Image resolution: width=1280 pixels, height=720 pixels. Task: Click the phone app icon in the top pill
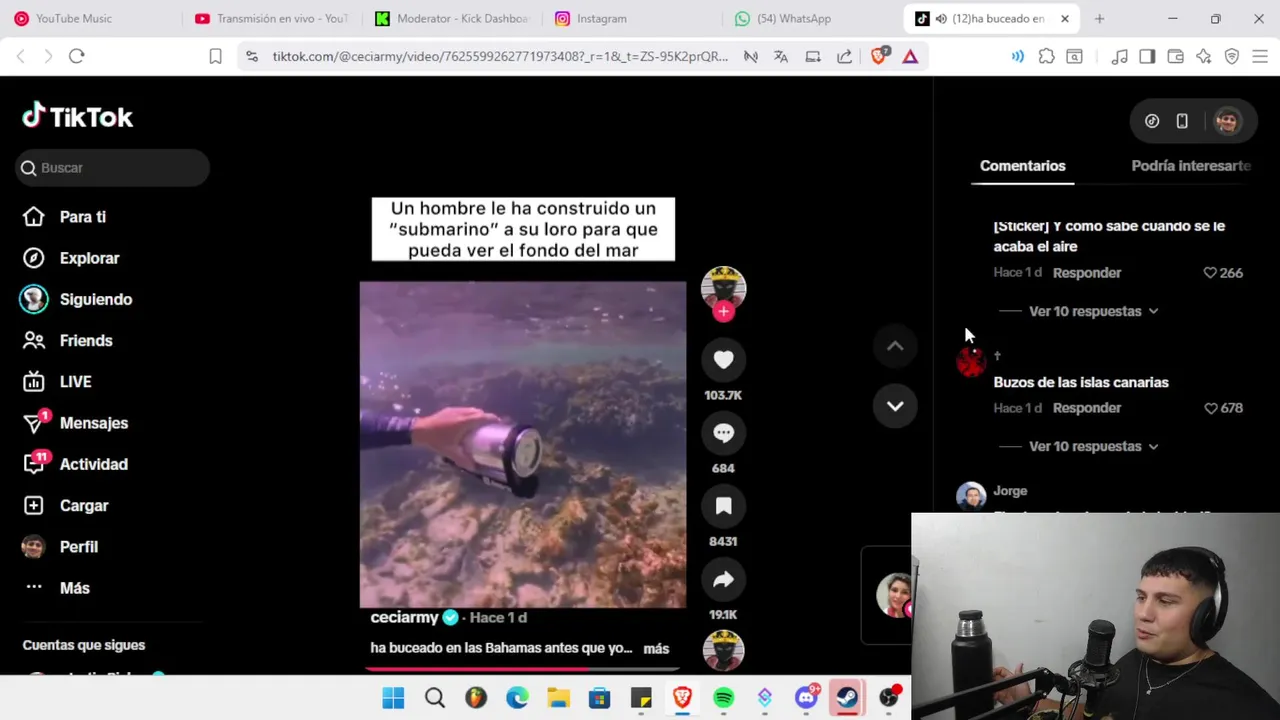click(x=1182, y=121)
